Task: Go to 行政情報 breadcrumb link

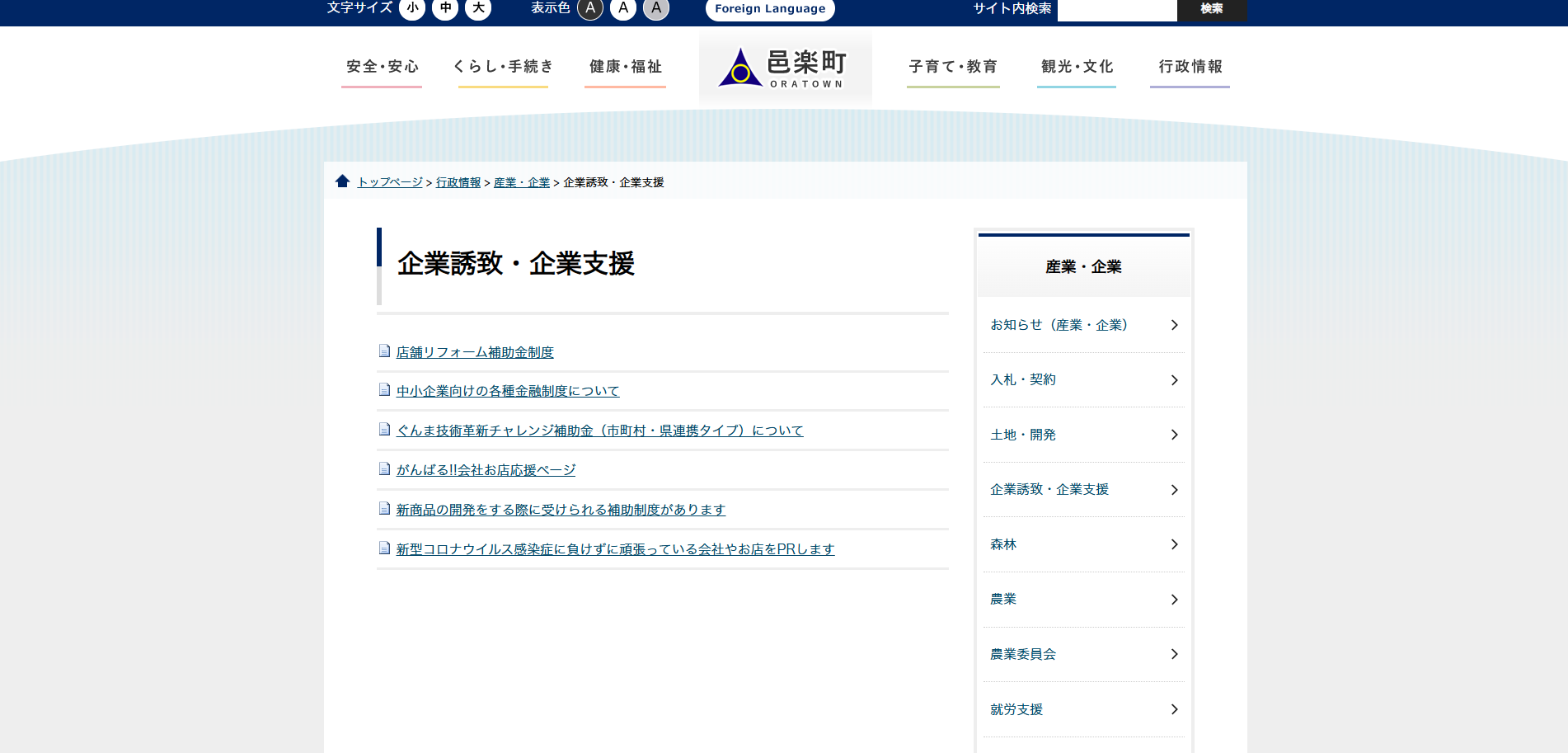Action: point(458,182)
